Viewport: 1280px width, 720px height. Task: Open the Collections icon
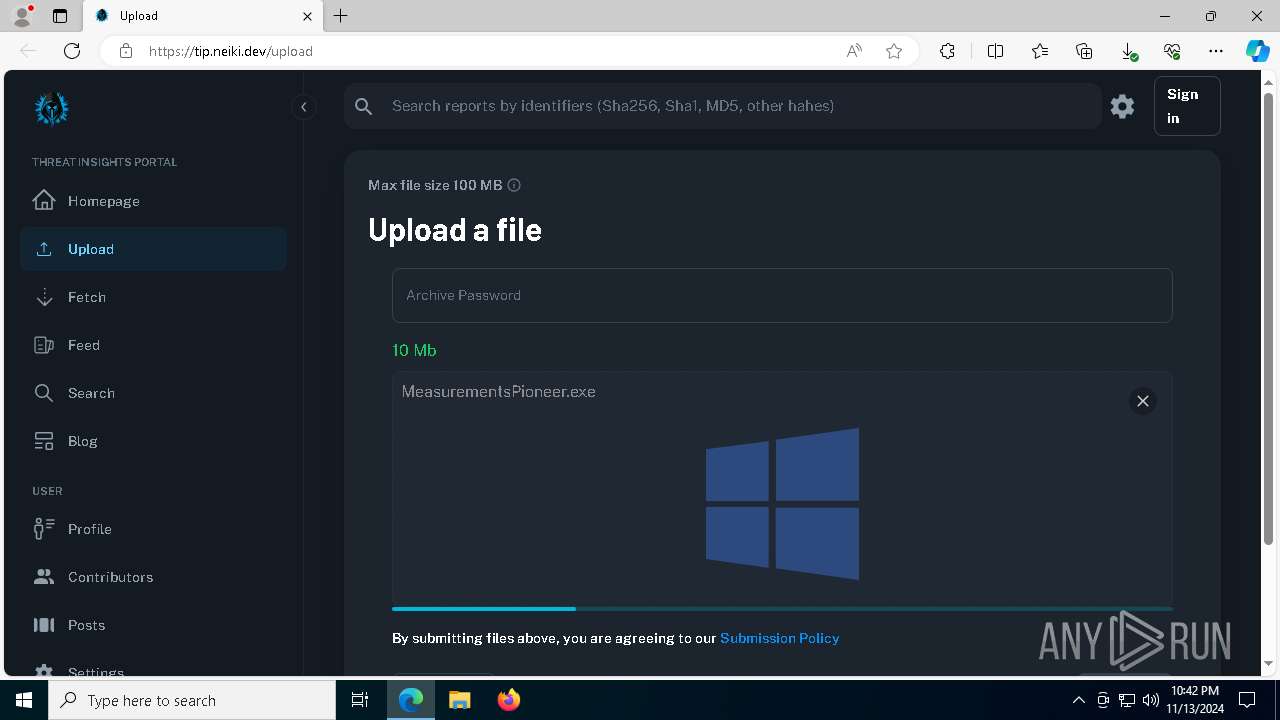pos(1084,51)
